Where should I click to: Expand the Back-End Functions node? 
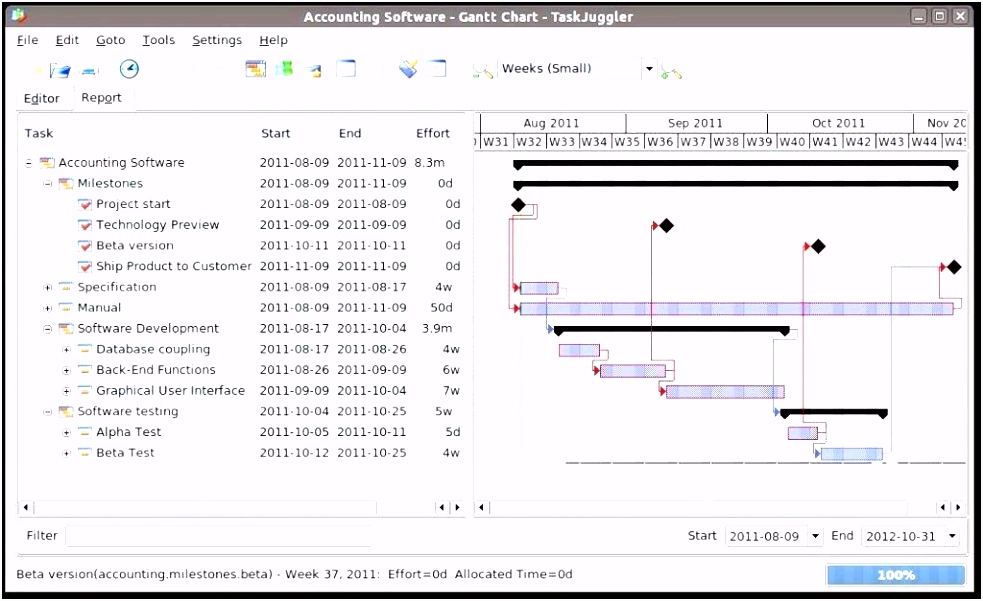[66, 370]
